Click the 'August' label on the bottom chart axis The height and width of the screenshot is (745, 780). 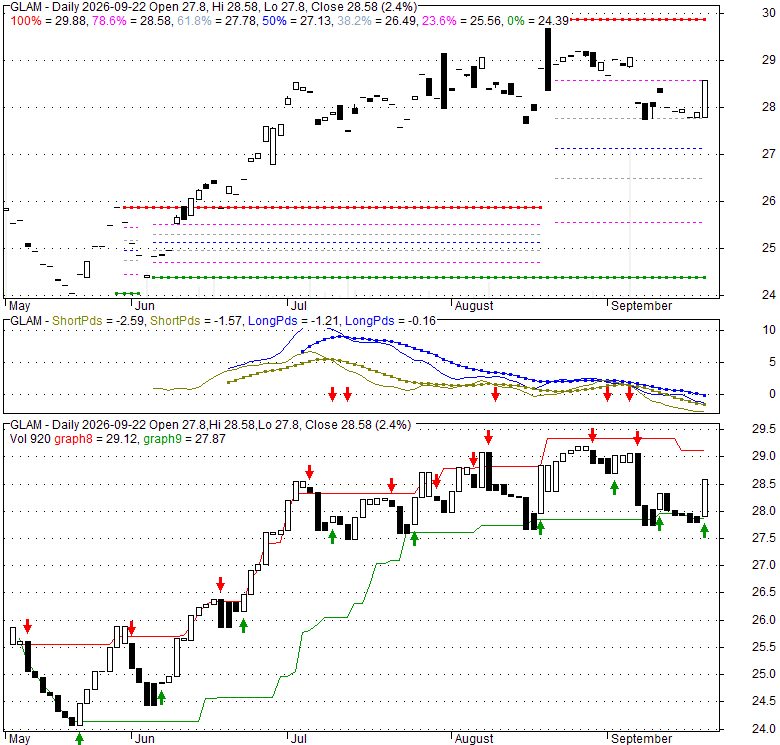pyautogui.click(x=474, y=739)
